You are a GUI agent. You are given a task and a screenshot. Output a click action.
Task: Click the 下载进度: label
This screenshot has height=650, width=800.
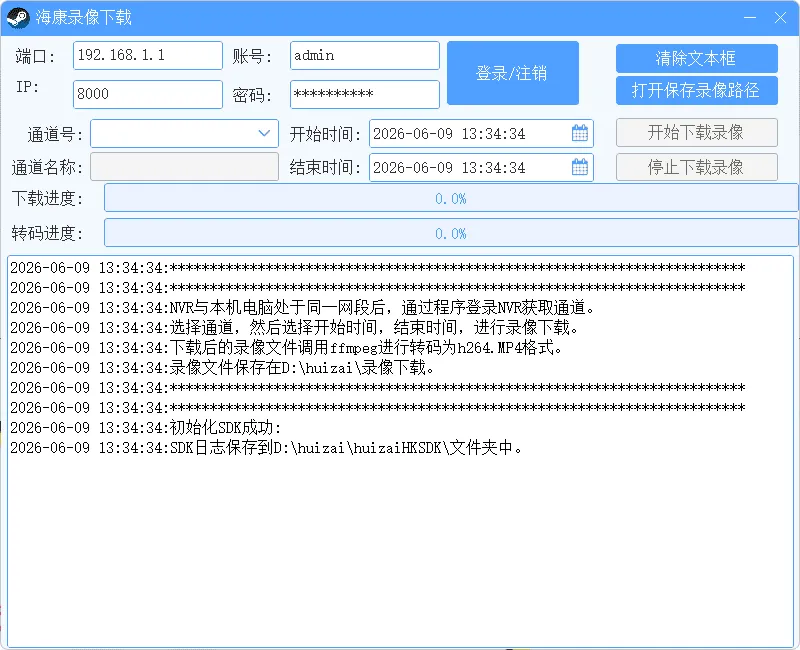[x=47, y=198]
